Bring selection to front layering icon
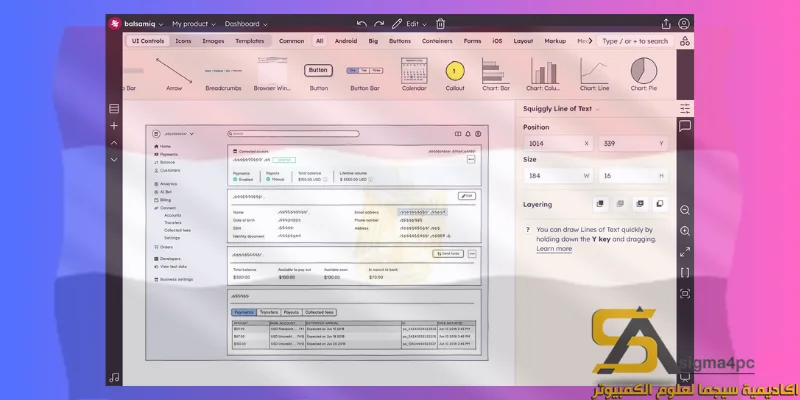 [600, 204]
